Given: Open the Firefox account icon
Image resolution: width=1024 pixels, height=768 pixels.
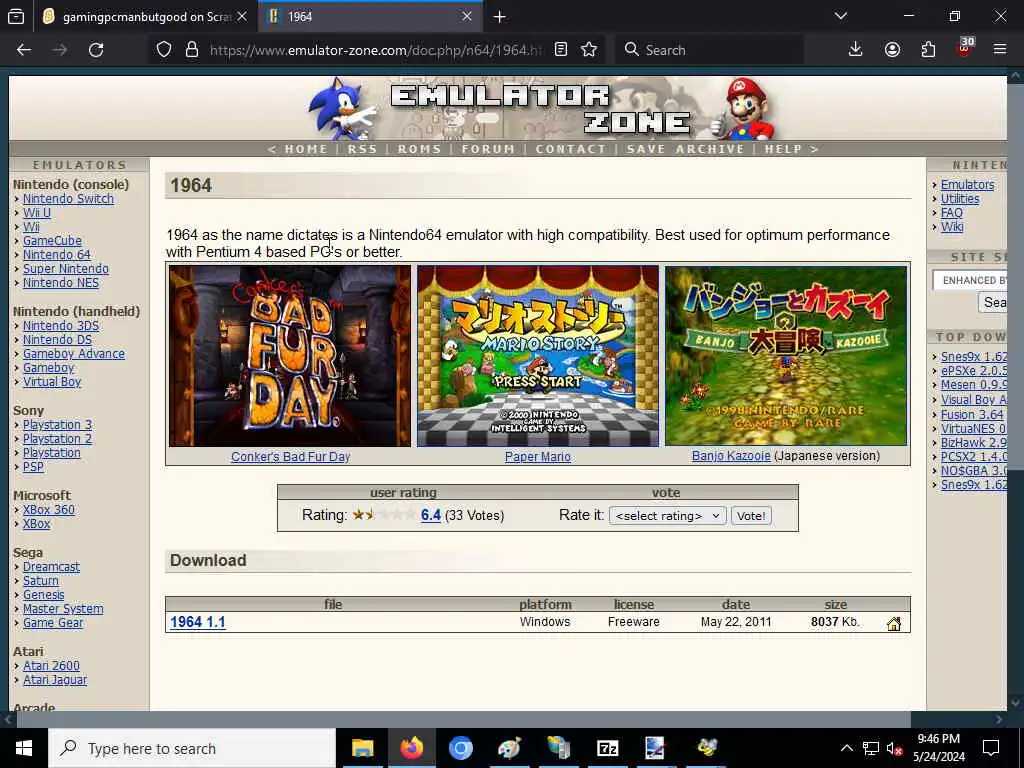Looking at the screenshot, I should click(892, 50).
